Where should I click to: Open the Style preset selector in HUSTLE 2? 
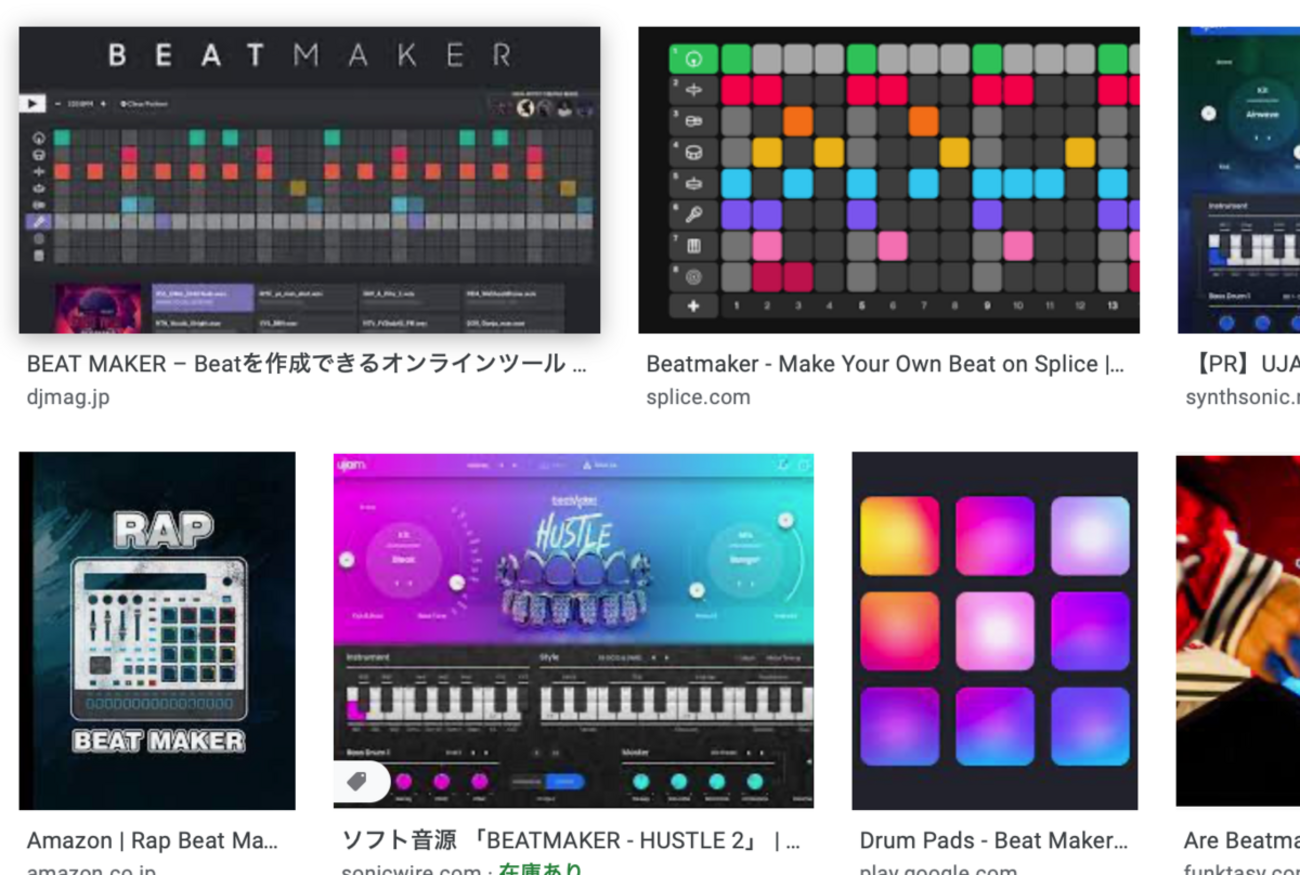[x=620, y=657]
